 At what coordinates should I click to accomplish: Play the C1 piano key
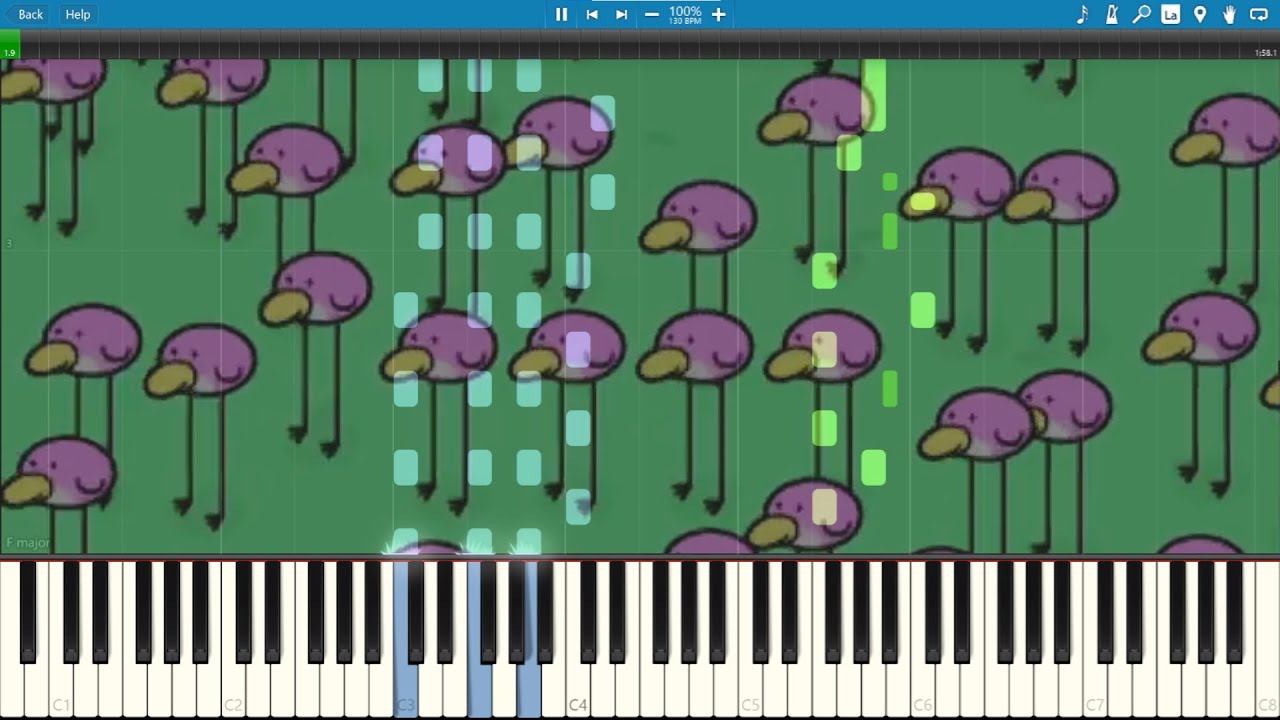tap(61, 690)
